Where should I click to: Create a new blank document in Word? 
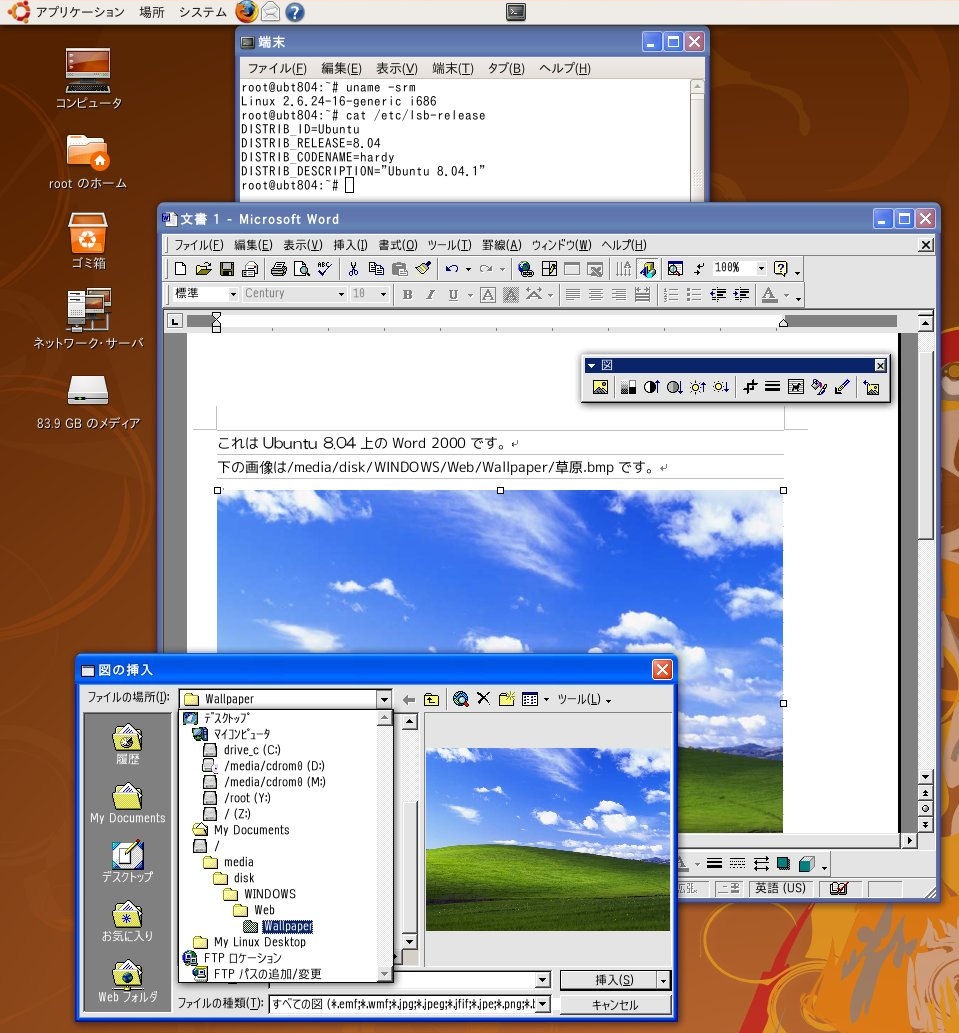coord(180,269)
